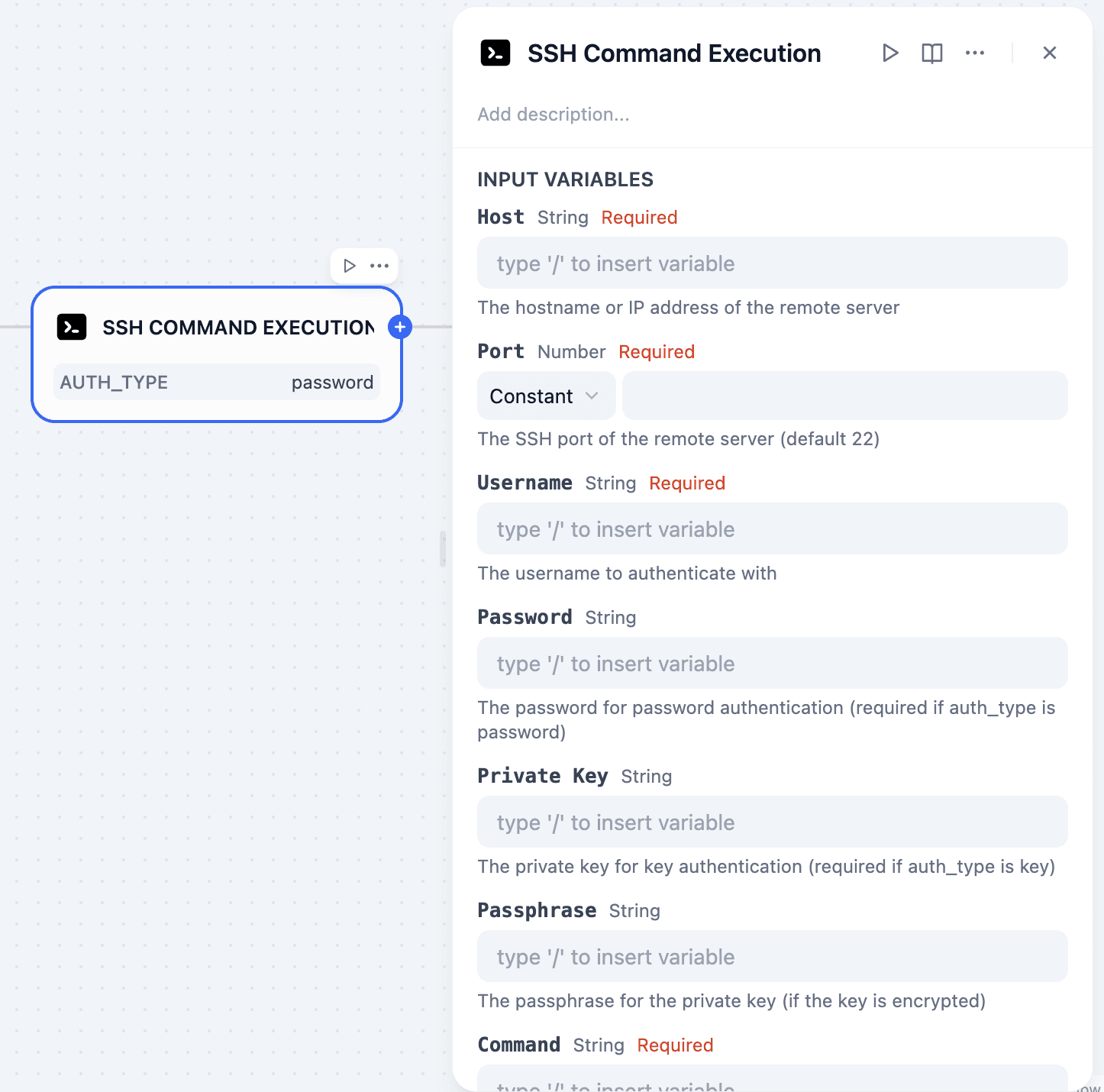Focus the Host input field
Screen dimensions: 1104x1092
pos(772,263)
